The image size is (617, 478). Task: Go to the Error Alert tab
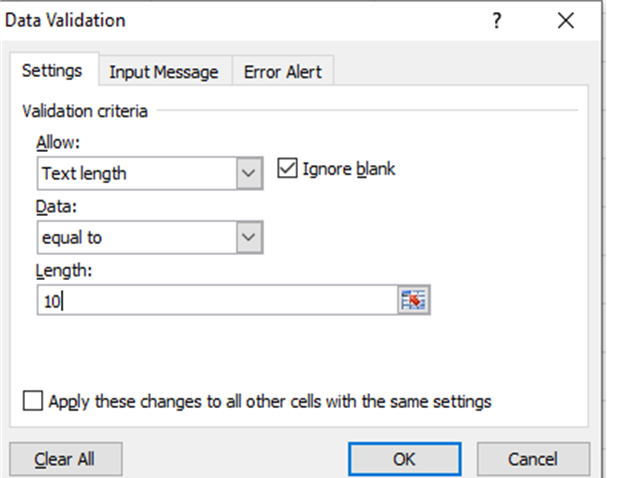282,72
